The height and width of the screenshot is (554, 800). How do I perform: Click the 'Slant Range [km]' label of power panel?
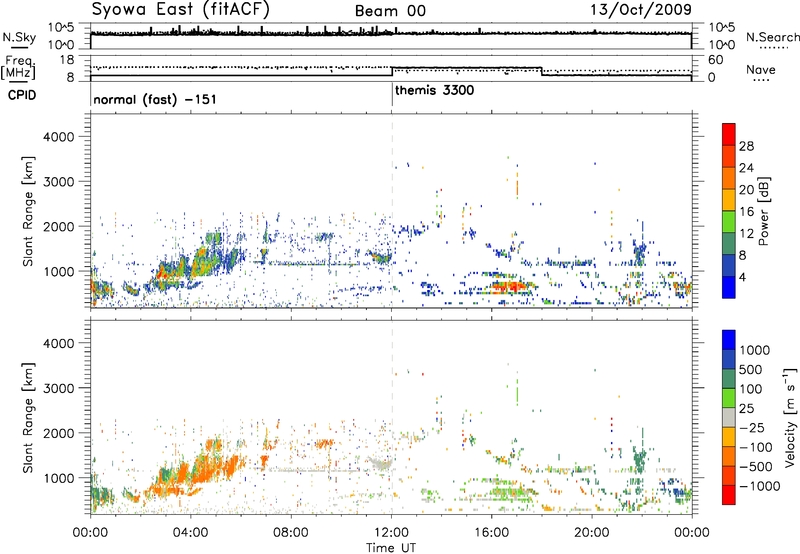click(x=28, y=211)
